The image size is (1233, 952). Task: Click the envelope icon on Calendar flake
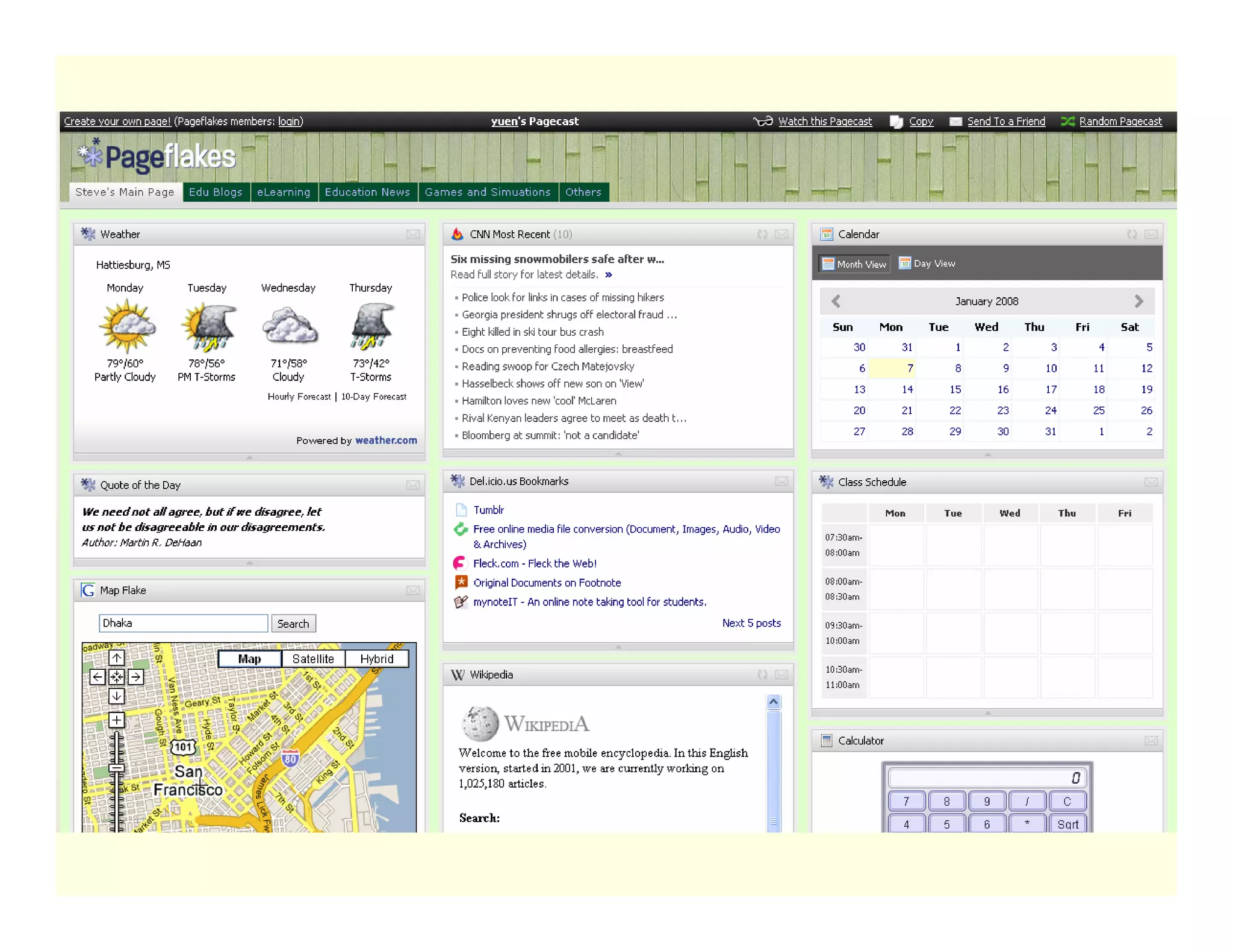coord(1151,234)
